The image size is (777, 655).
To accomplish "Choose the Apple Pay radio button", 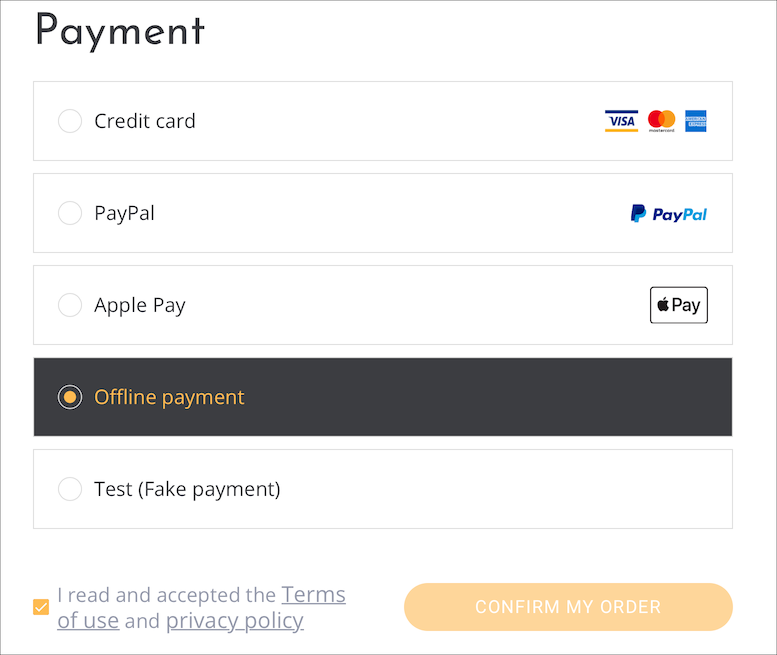I will click(70, 305).
